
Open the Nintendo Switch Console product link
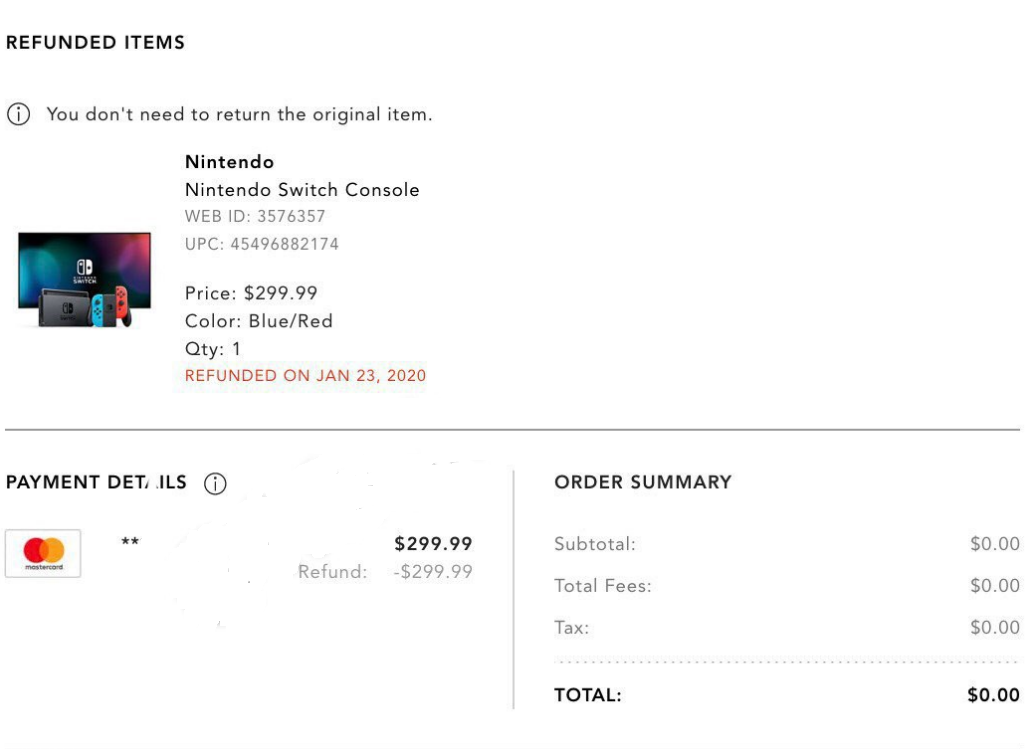(x=302, y=190)
